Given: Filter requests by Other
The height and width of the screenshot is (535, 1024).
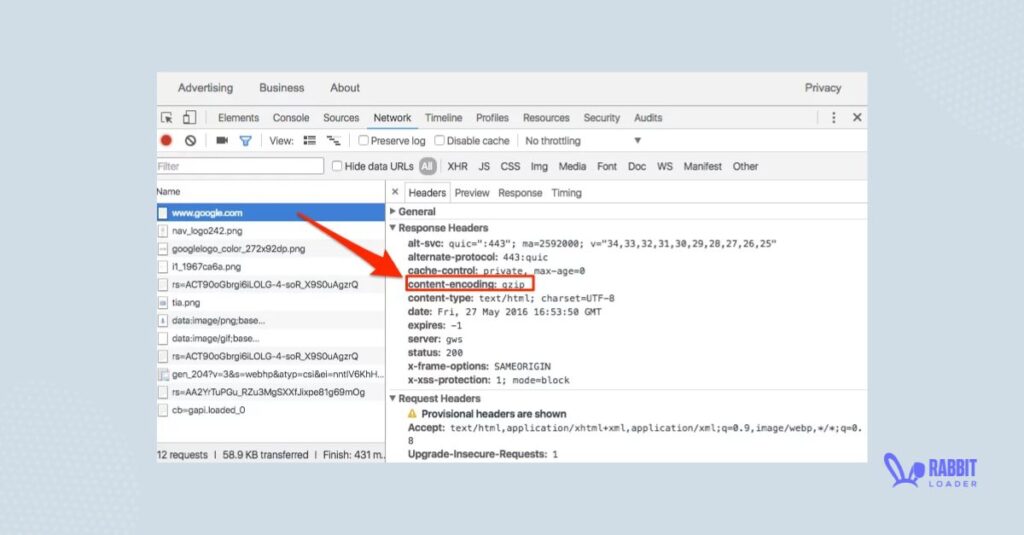Looking at the screenshot, I should (x=745, y=167).
